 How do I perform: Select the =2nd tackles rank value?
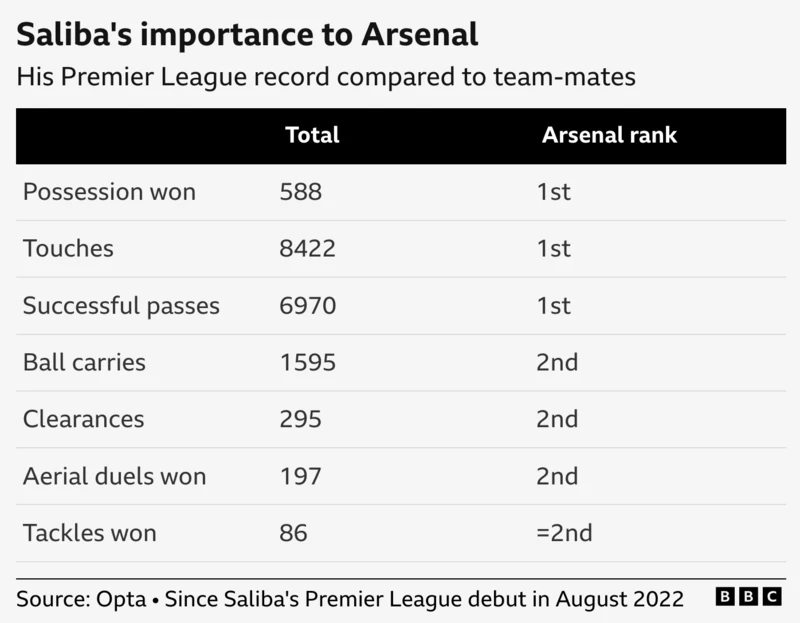click(x=564, y=533)
